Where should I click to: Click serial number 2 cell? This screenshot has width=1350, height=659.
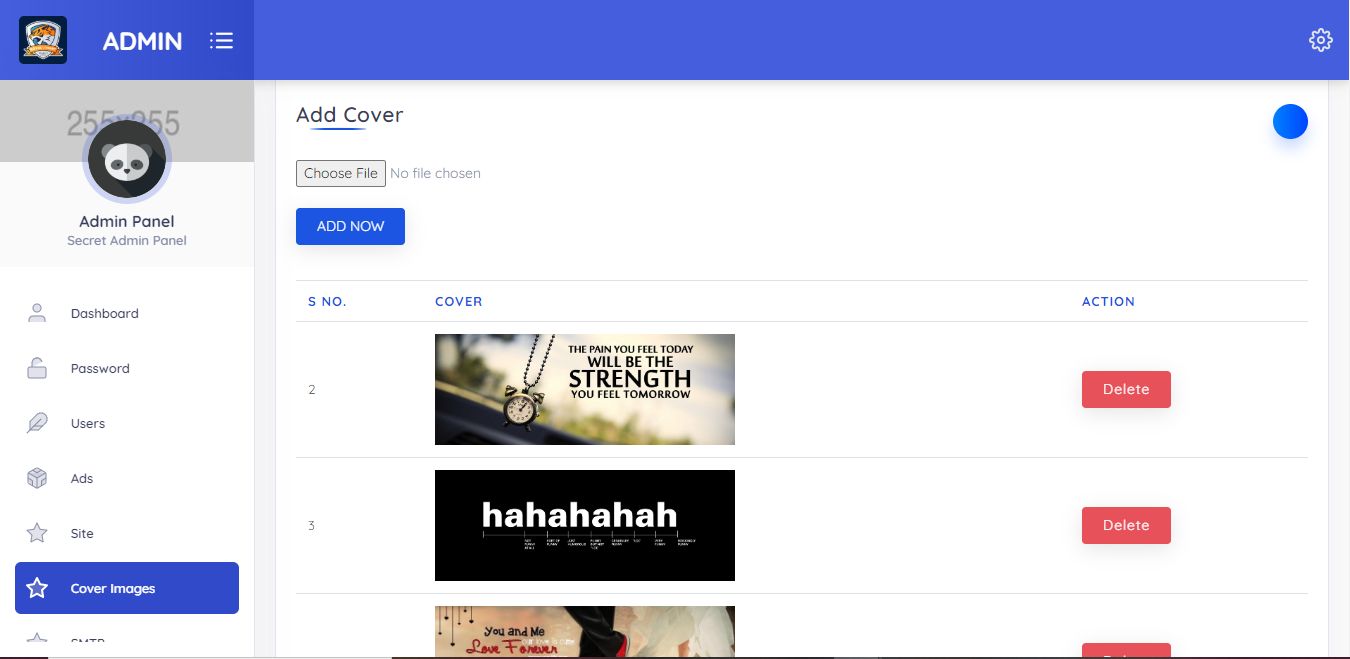[311, 389]
